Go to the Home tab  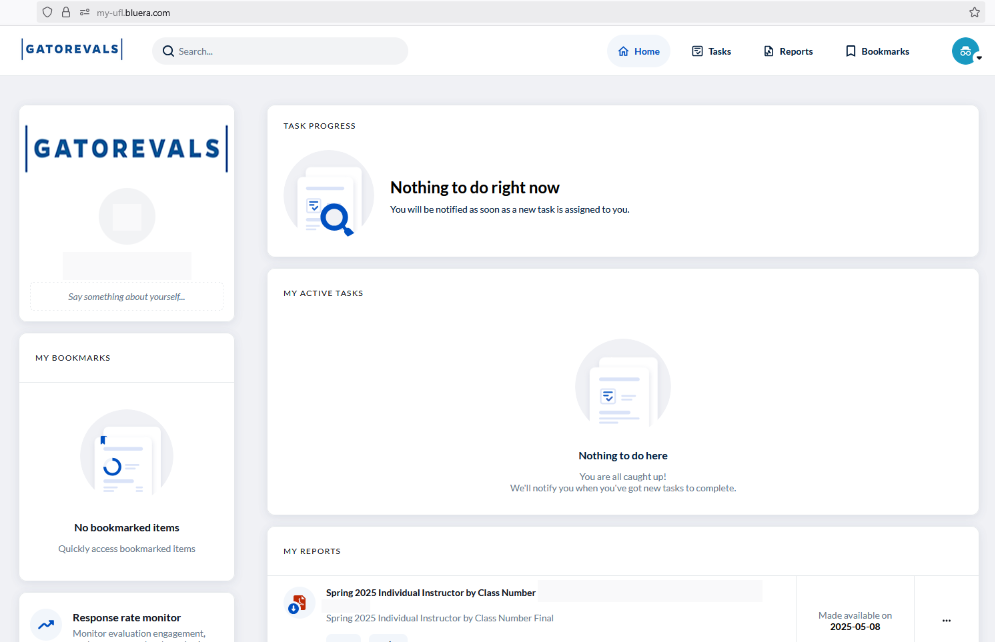pos(638,51)
